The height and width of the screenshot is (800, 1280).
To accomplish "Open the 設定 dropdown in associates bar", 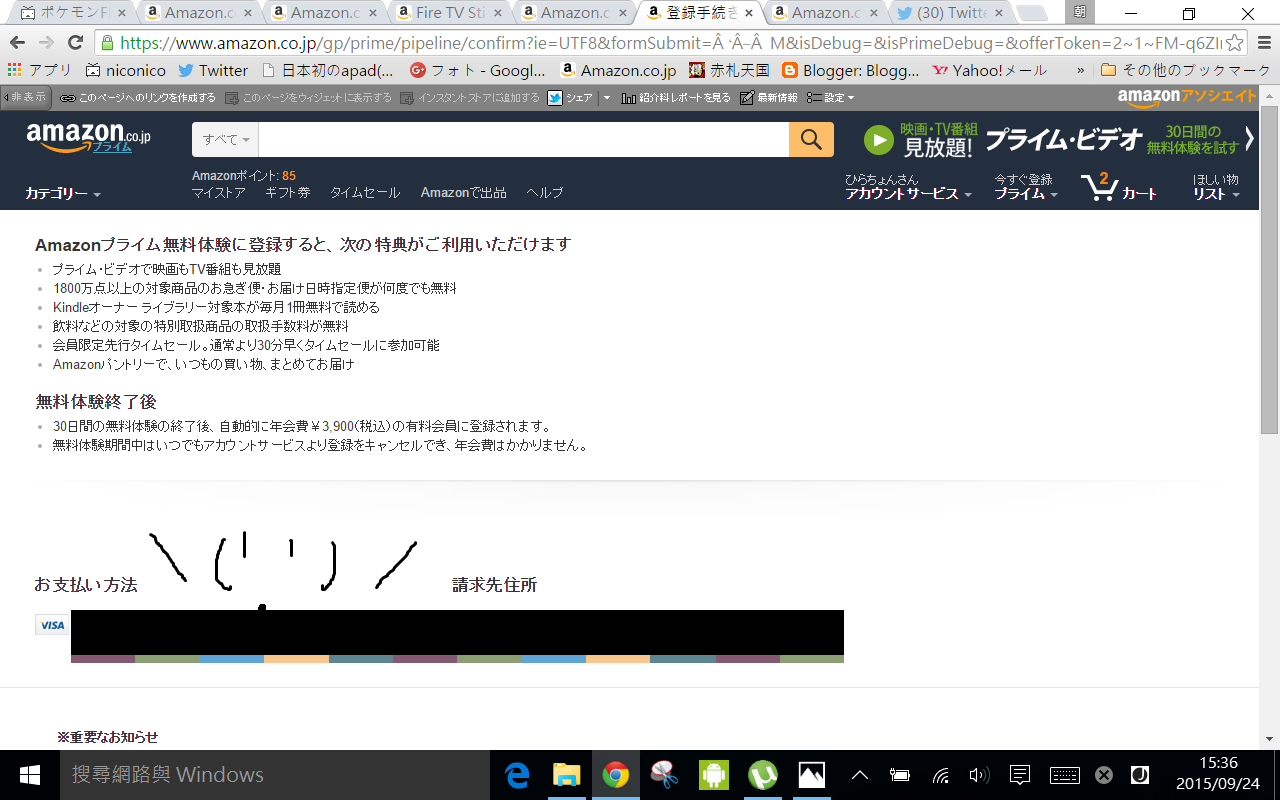I will tap(831, 98).
